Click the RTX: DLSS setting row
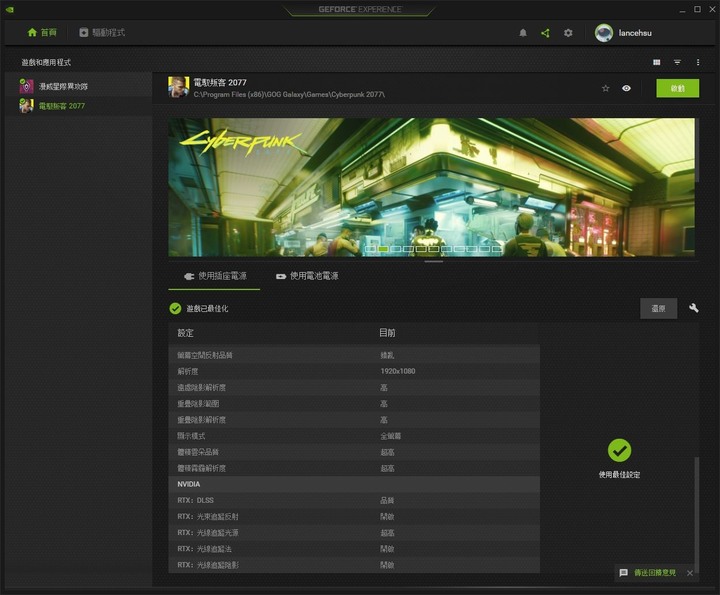 [x=354, y=500]
